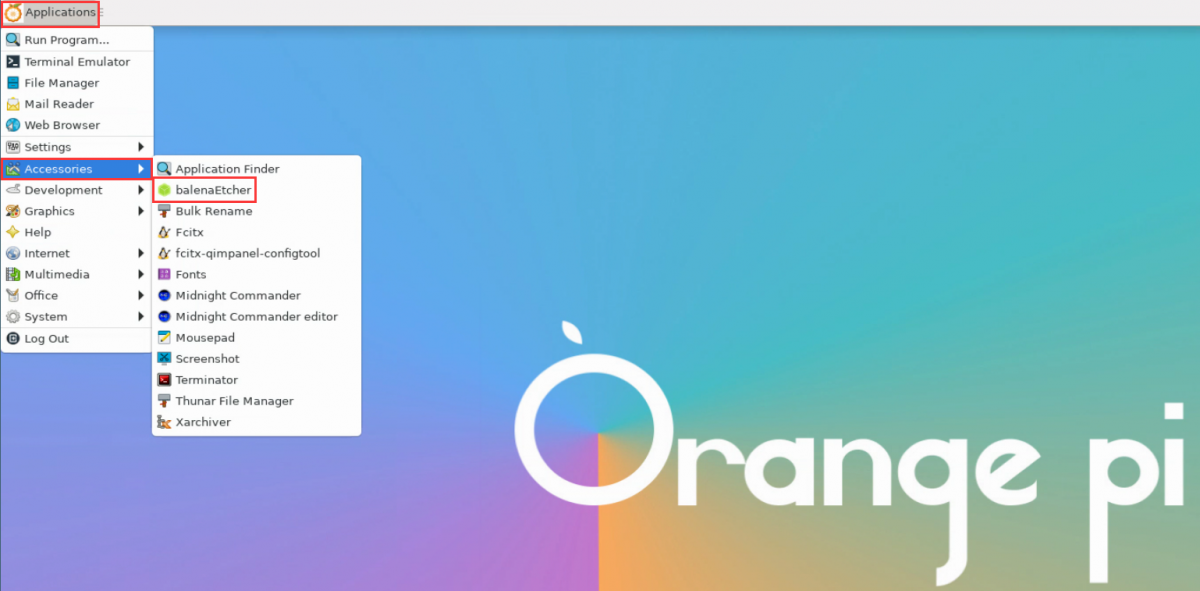Choose "Screenshot" label in Accessories
Screen dimensions: 1200x591
coord(207,358)
